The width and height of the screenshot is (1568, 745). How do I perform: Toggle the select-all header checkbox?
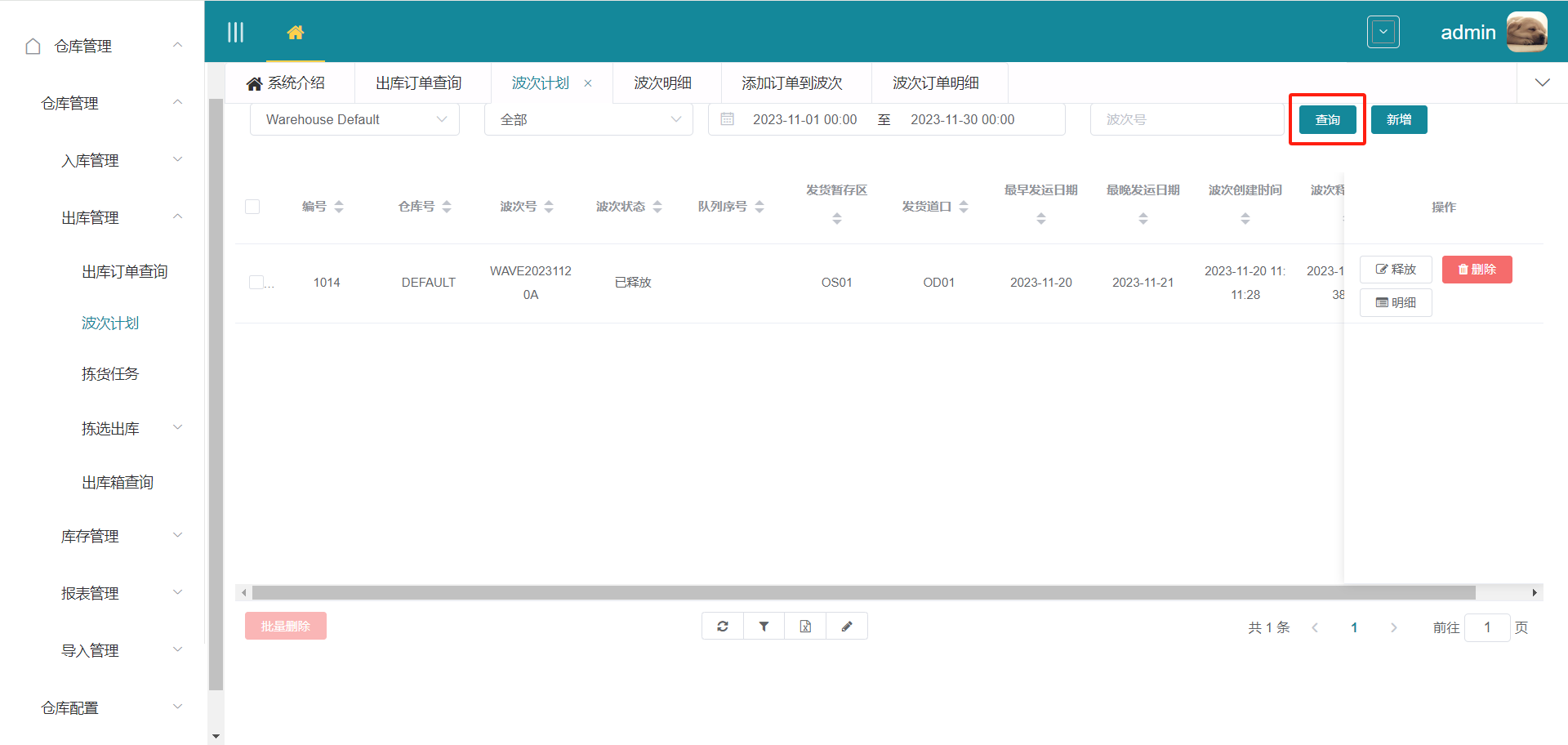tap(252, 207)
